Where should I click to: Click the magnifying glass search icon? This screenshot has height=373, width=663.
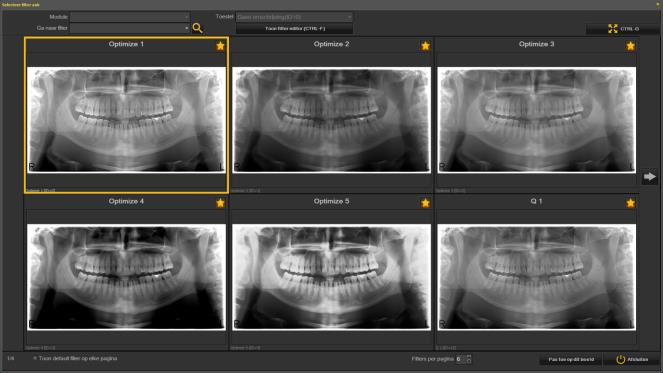[x=197, y=28]
